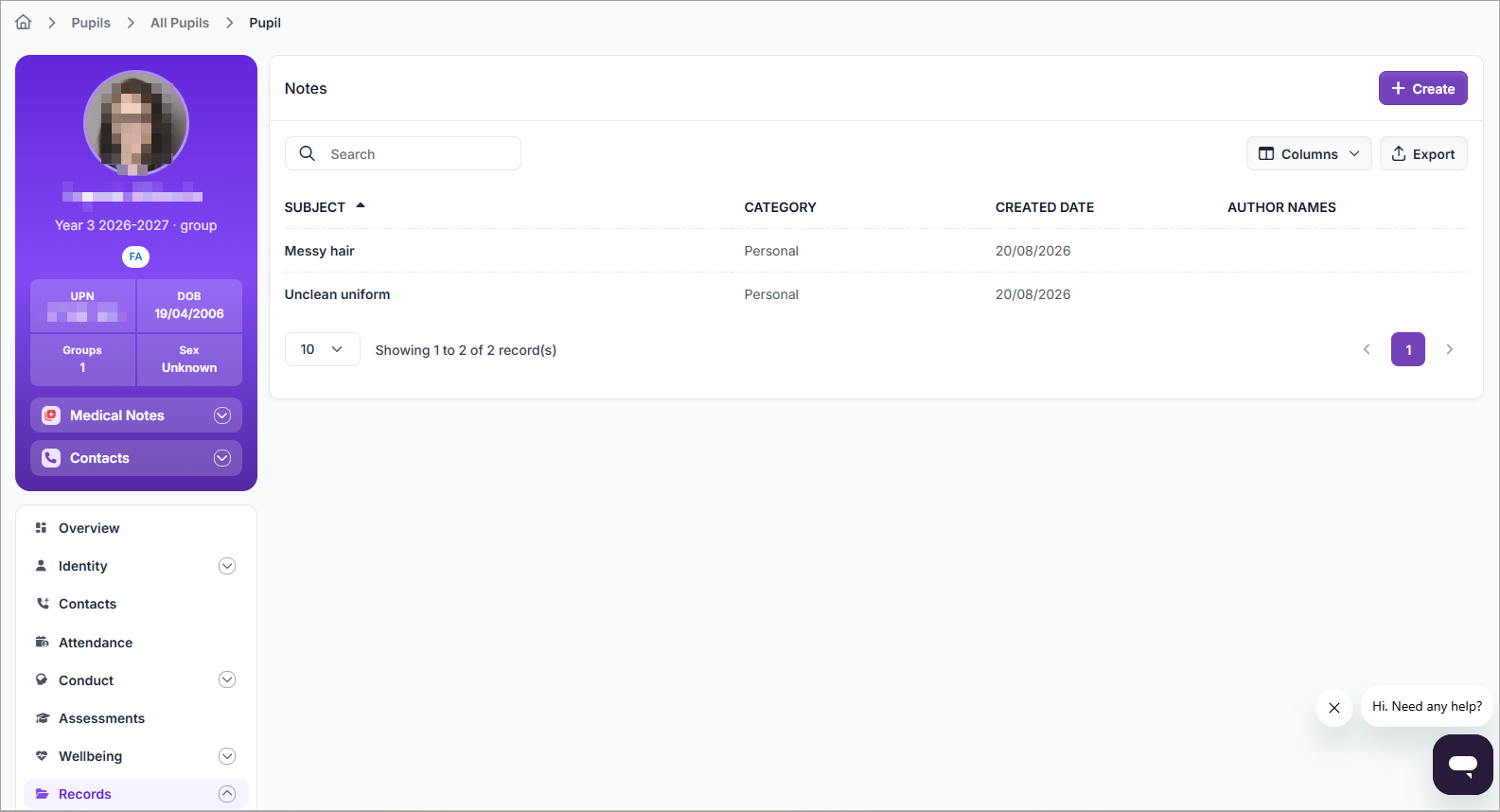
Task: Expand the Wellbeing submenu chevron
Action: coord(227,756)
